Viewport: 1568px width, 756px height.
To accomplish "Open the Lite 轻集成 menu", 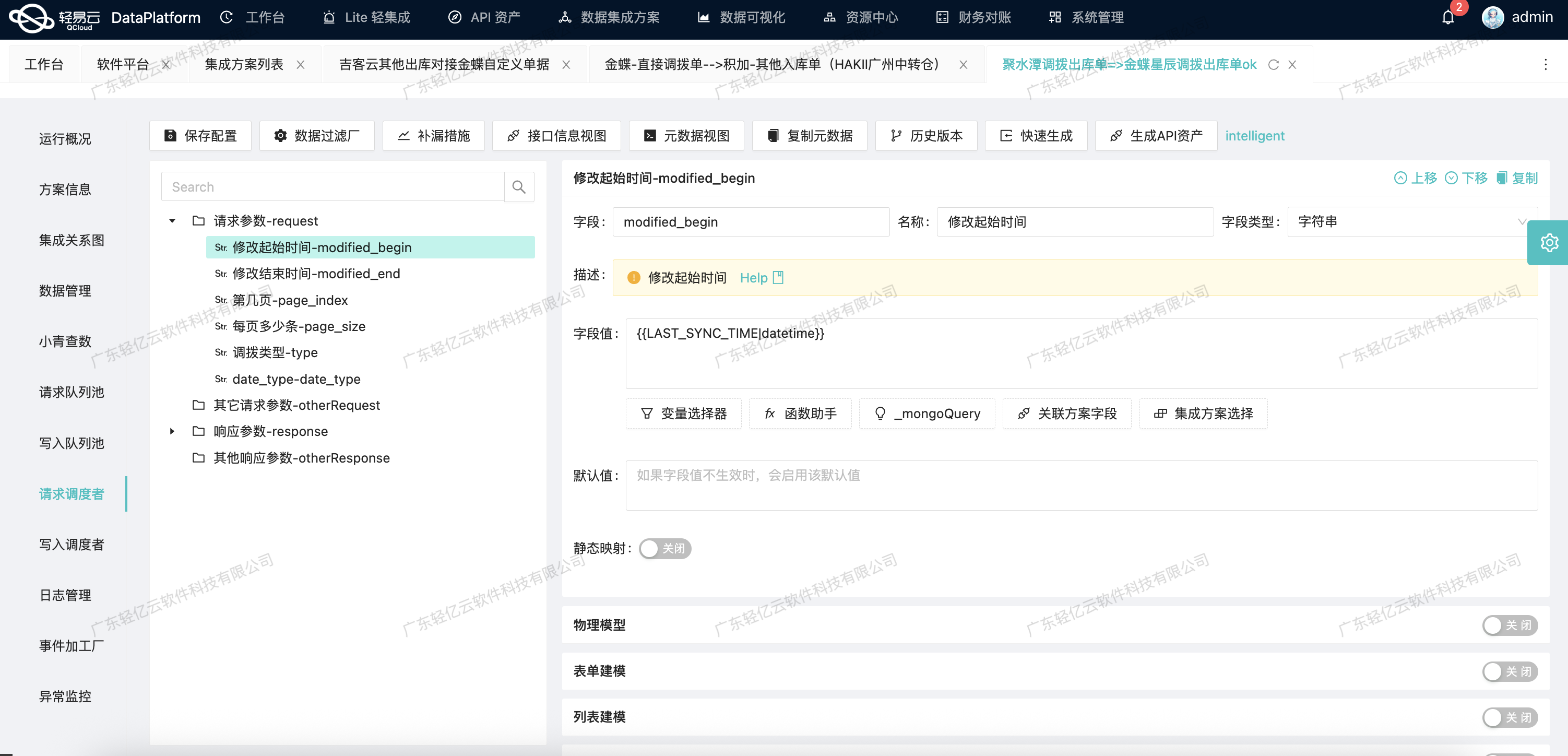I will click(x=366, y=17).
